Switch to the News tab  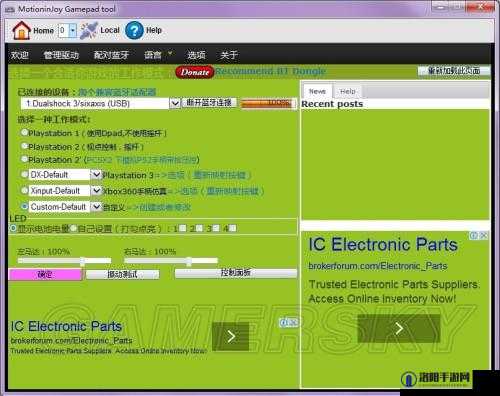coord(317,91)
